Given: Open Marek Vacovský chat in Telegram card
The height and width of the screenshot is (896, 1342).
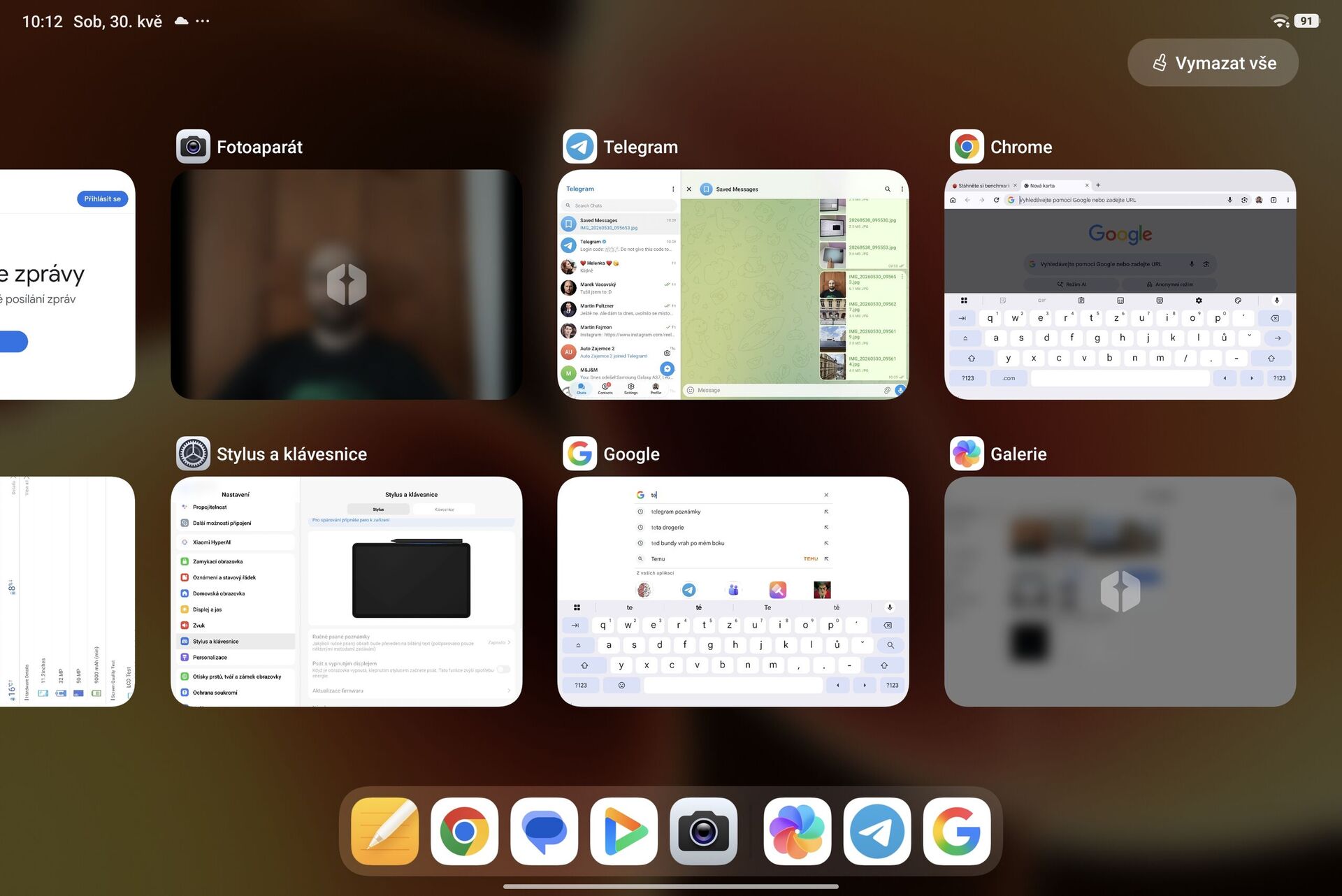Looking at the screenshot, I should 619,288.
